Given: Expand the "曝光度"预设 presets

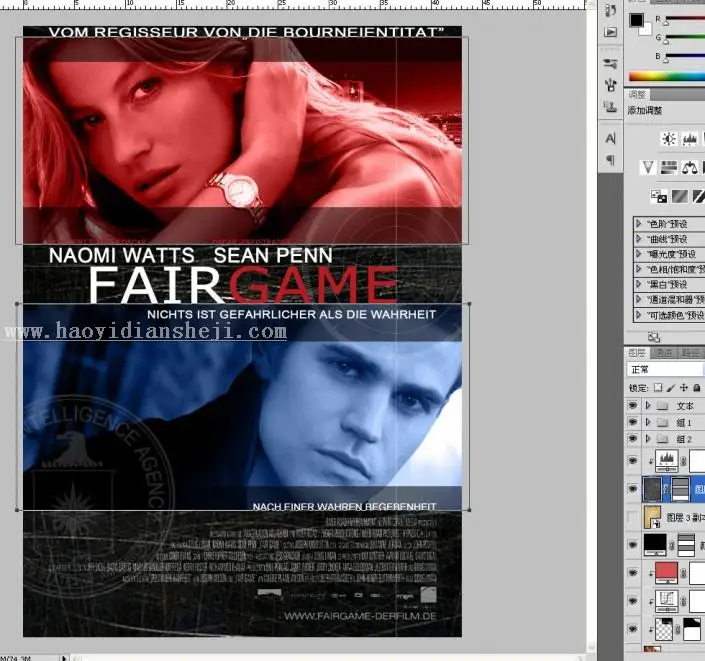Looking at the screenshot, I should click(x=638, y=254).
